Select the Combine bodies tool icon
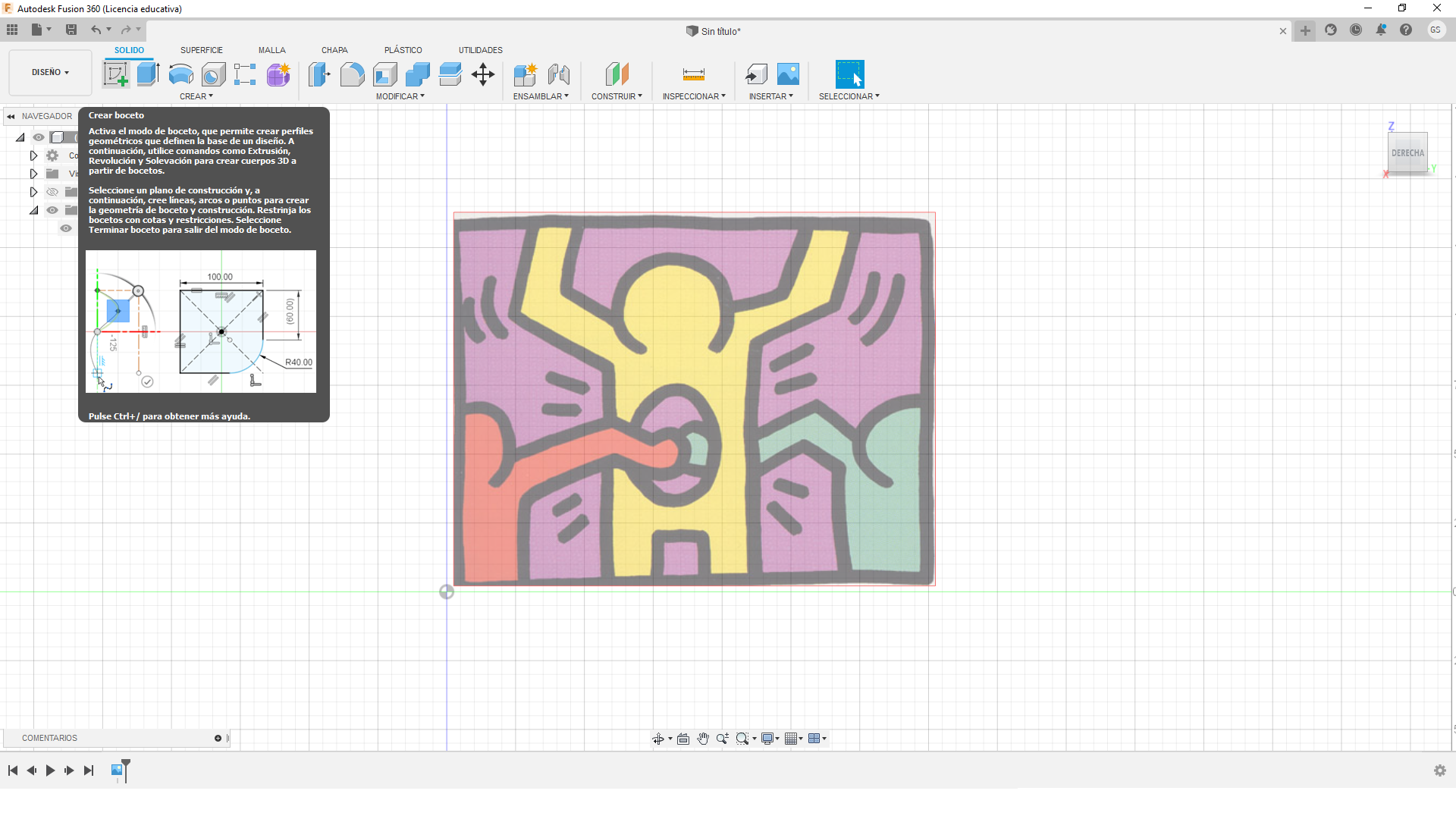This screenshot has height=819, width=1456. 418,74
